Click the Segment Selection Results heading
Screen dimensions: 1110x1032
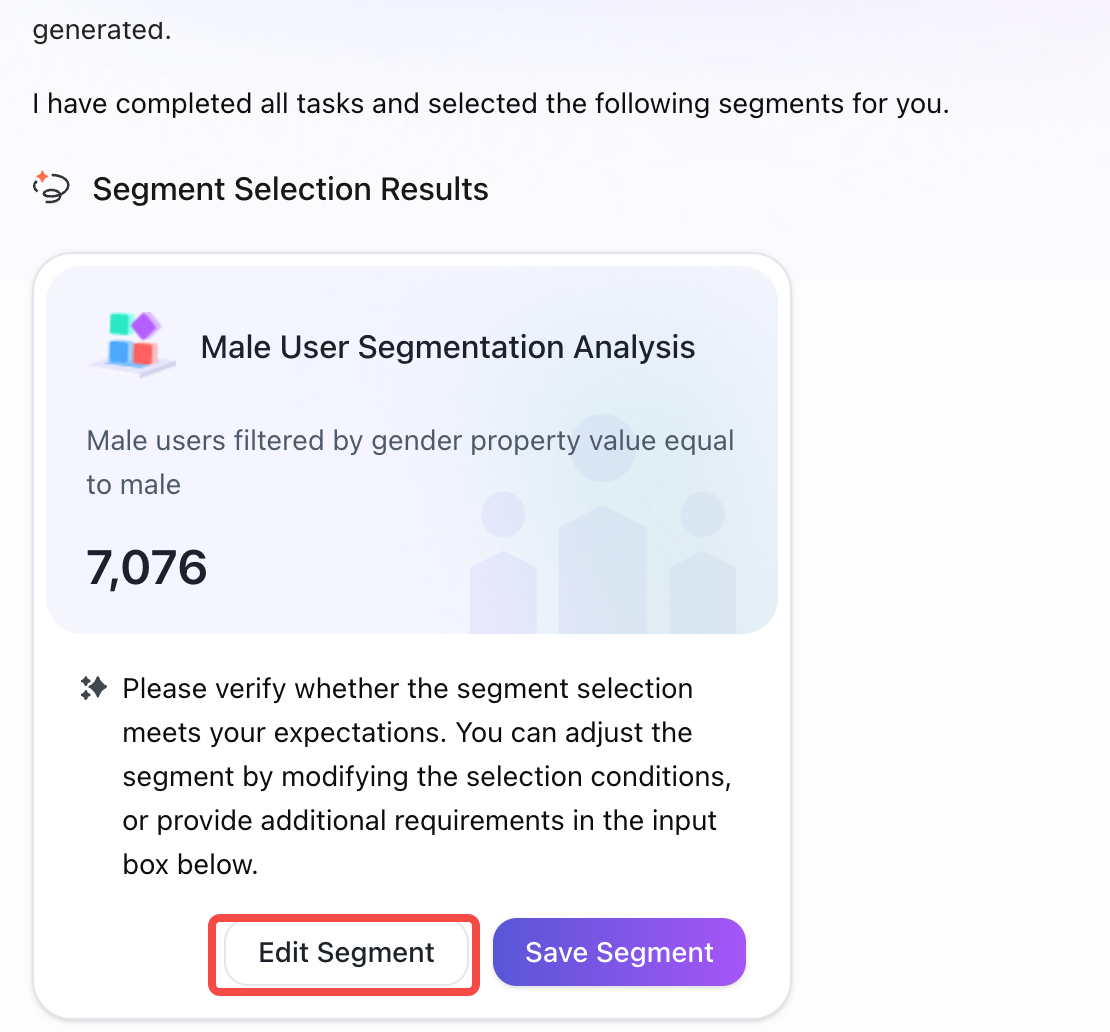pos(290,189)
